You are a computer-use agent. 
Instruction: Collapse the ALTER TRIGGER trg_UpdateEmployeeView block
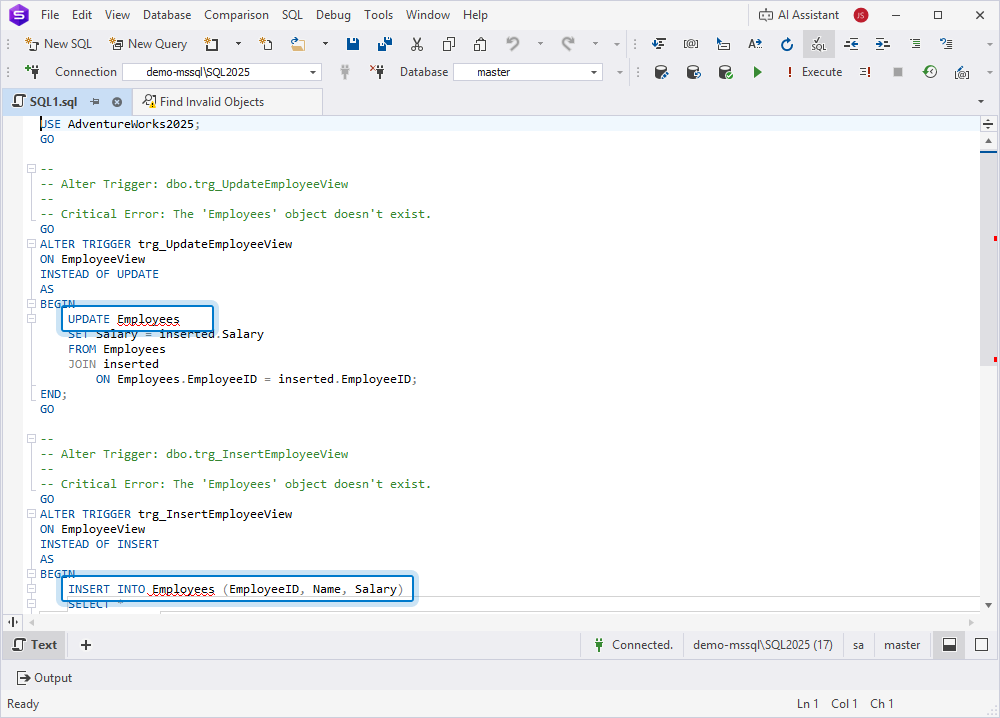pos(31,244)
